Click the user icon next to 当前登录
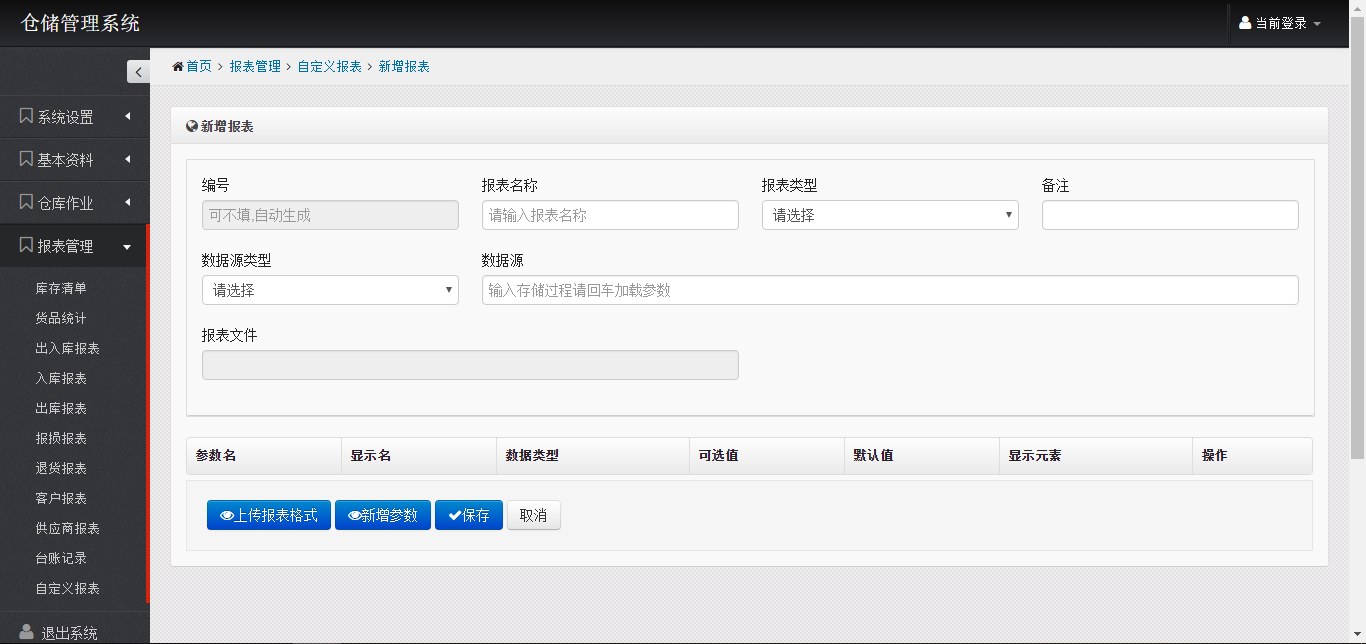This screenshot has width=1366, height=644. click(1244, 22)
